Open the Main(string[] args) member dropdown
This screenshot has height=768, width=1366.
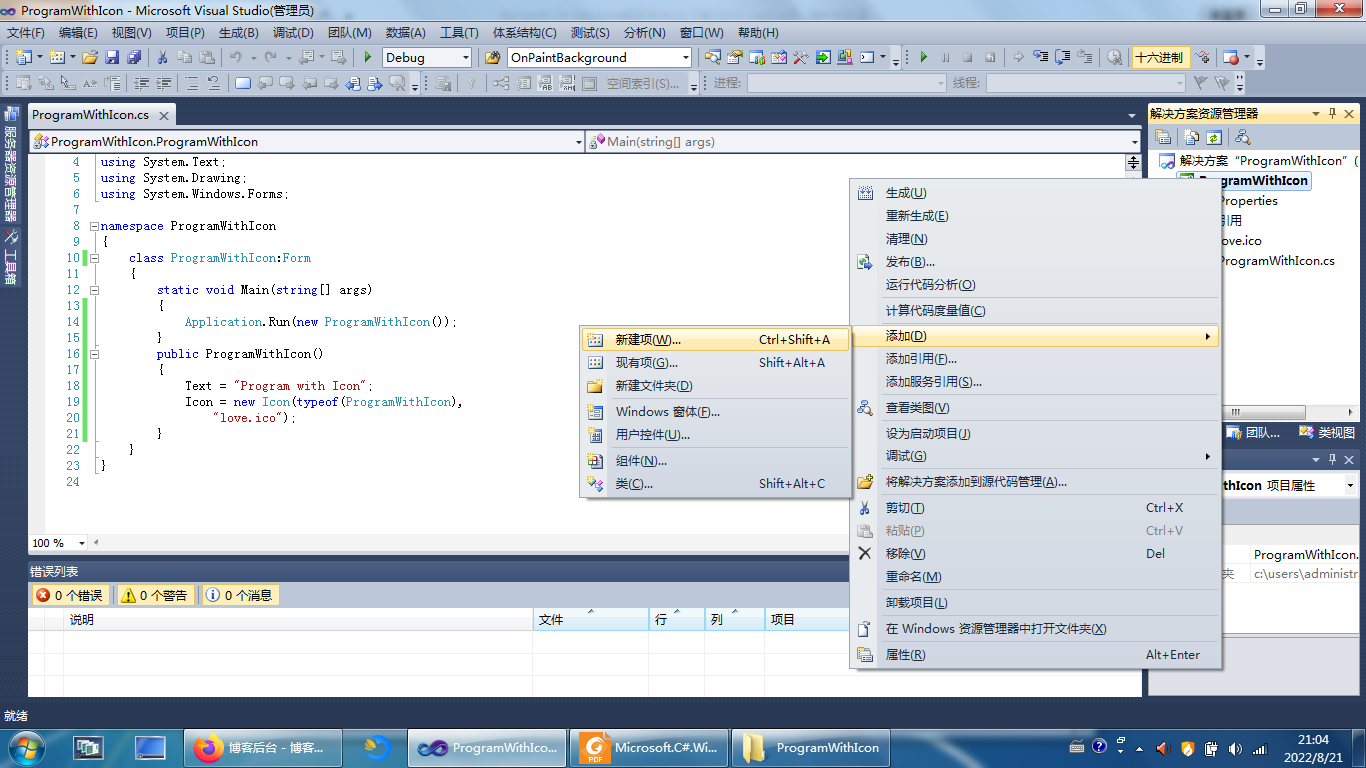pyautogui.click(x=864, y=142)
